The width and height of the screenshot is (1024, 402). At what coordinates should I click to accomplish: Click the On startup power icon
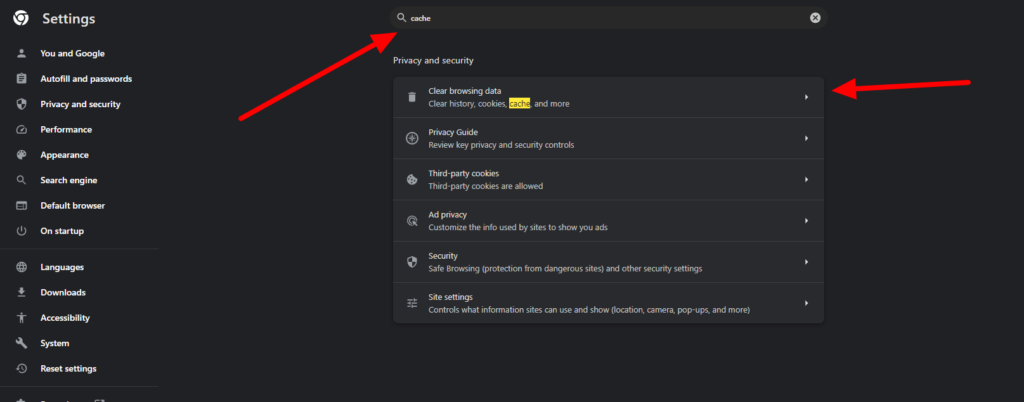coord(22,231)
